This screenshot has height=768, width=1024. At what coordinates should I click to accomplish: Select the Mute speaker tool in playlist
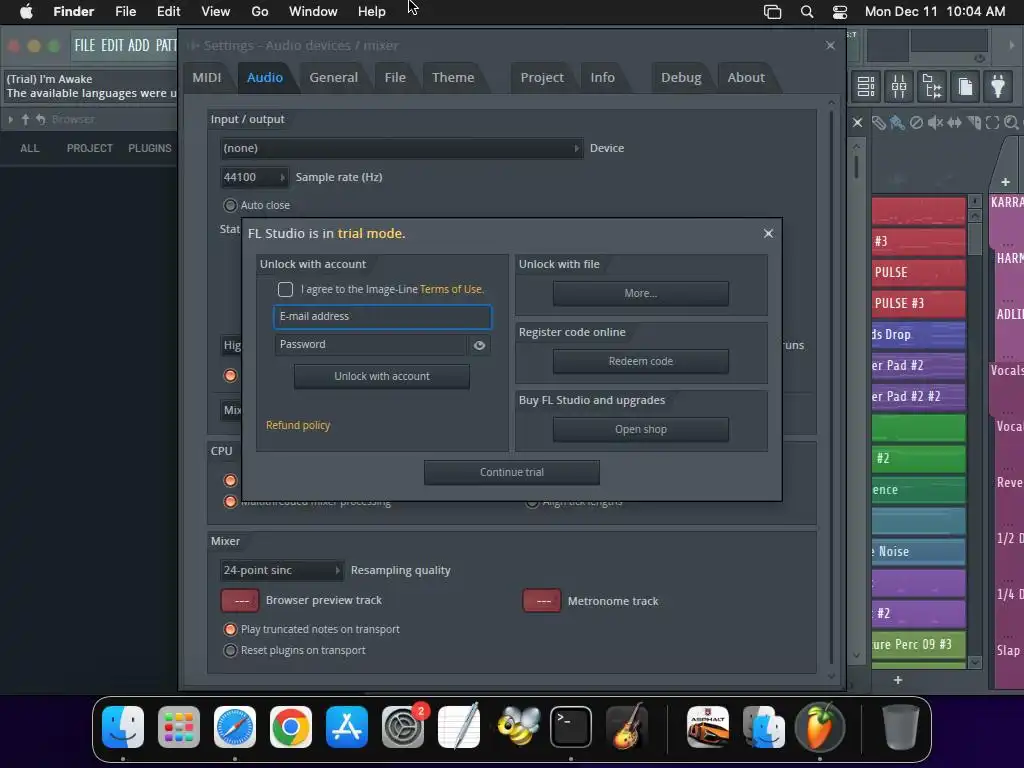pos(935,123)
